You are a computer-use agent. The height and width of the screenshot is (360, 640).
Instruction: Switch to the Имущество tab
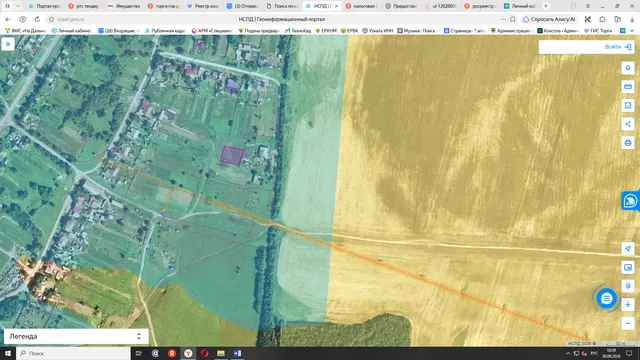[x=124, y=6]
